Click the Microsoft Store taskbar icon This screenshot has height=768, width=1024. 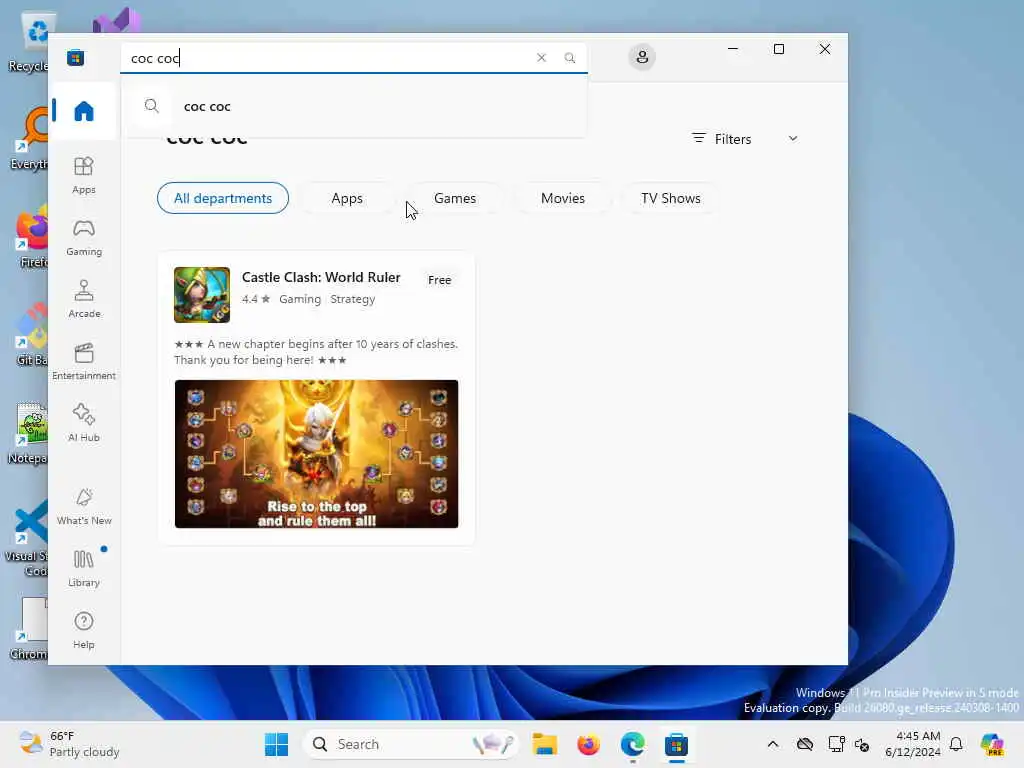[x=677, y=744]
